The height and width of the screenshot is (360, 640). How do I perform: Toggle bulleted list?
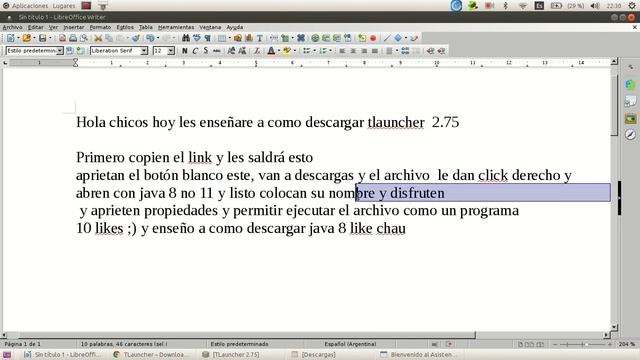pos(307,51)
